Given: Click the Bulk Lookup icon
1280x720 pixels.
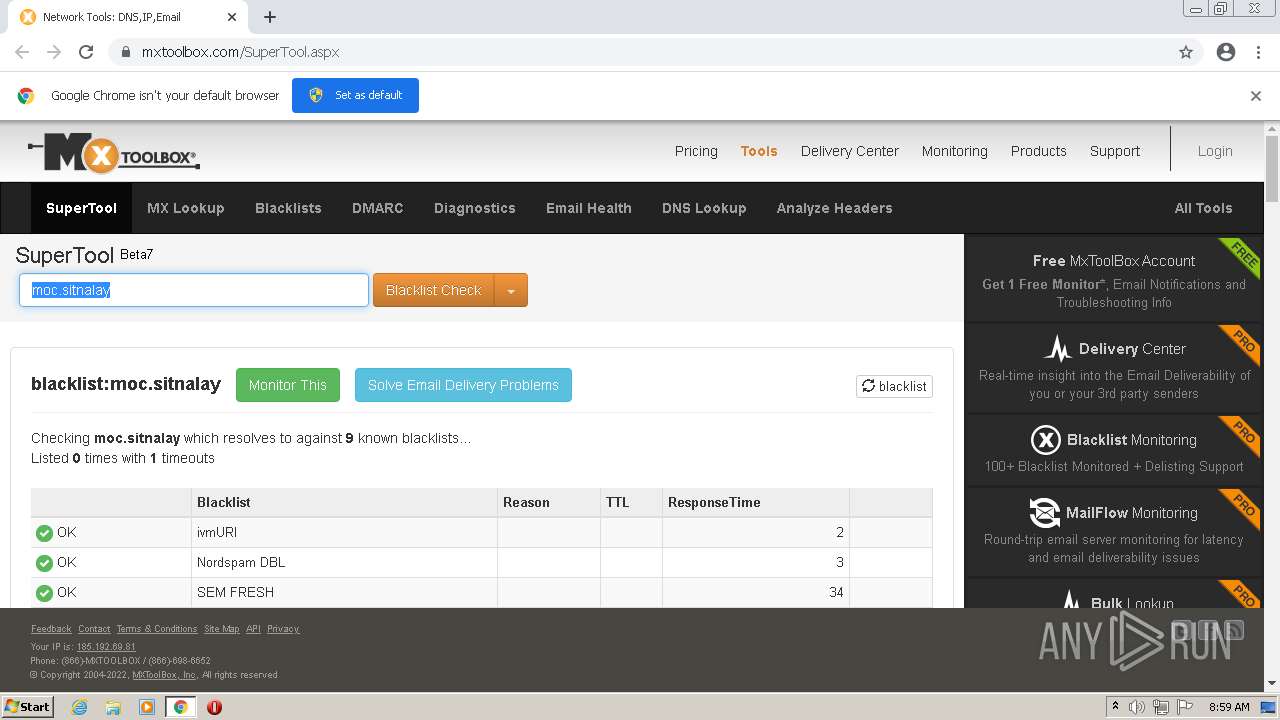Looking at the screenshot, I should 1071,600.
